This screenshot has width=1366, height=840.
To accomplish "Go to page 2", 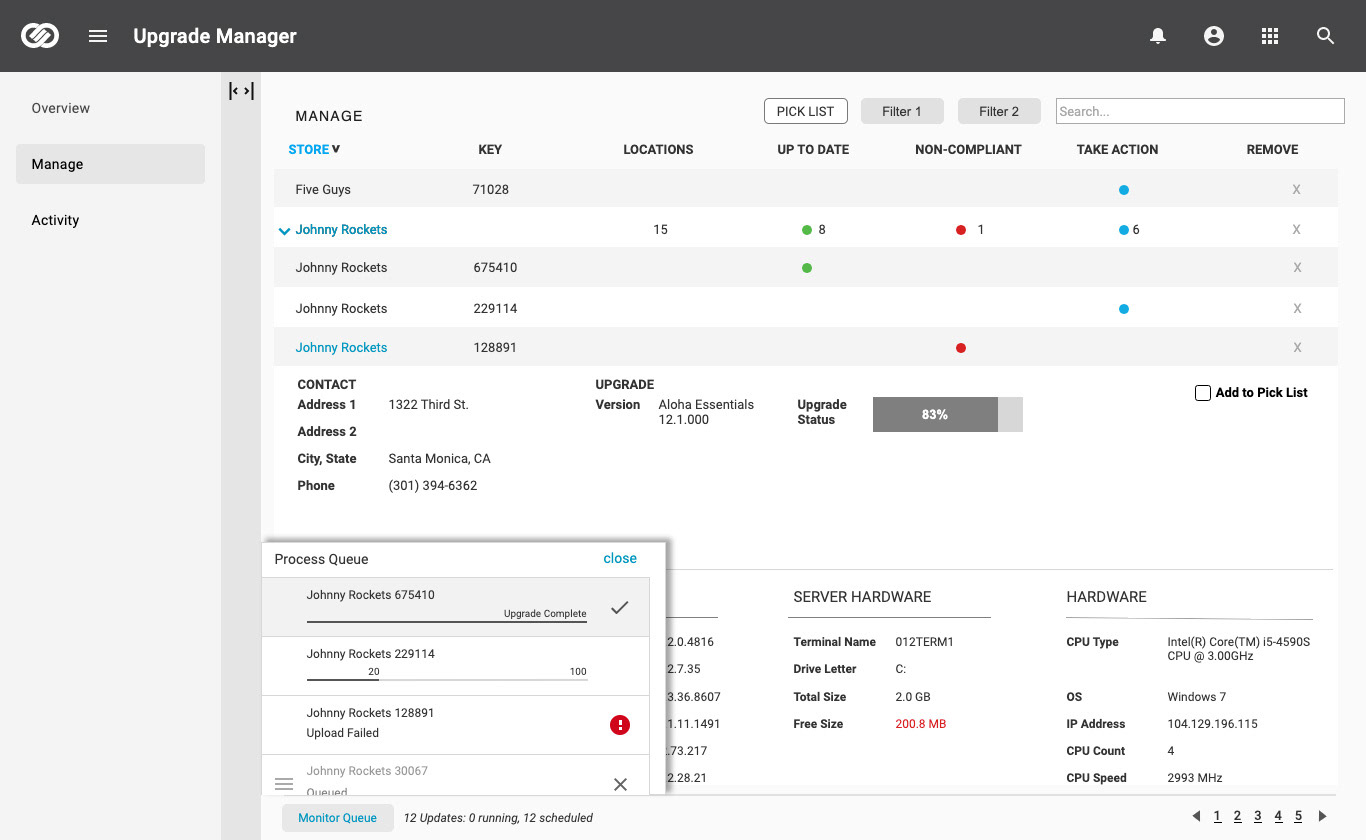I will point(1237,816).
